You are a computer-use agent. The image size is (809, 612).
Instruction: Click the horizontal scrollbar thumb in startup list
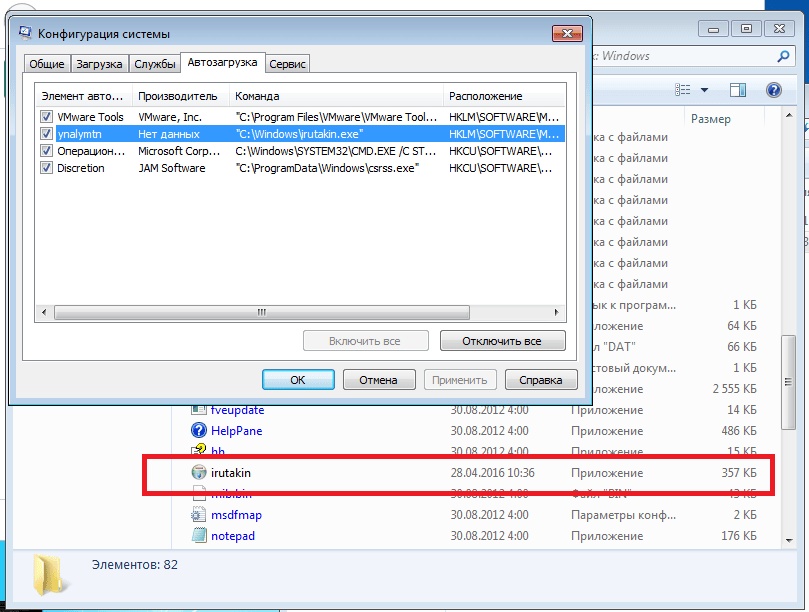point(262,312)
